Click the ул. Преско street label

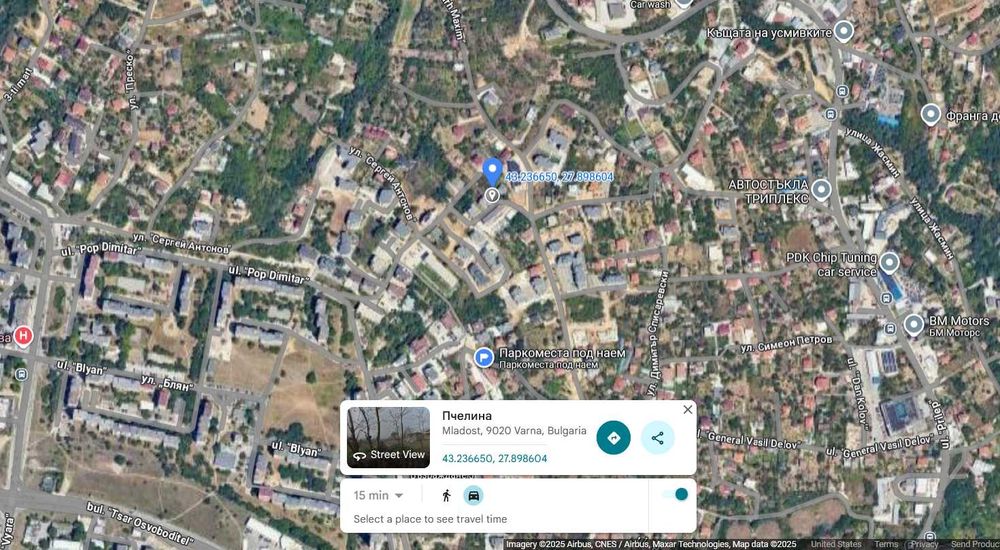point(131,82)
